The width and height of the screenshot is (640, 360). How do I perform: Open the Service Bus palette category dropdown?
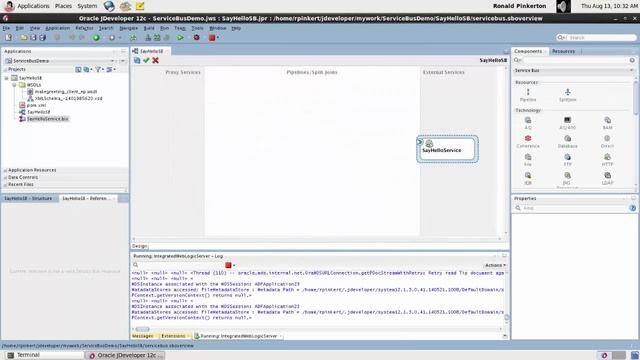(631, 70)
